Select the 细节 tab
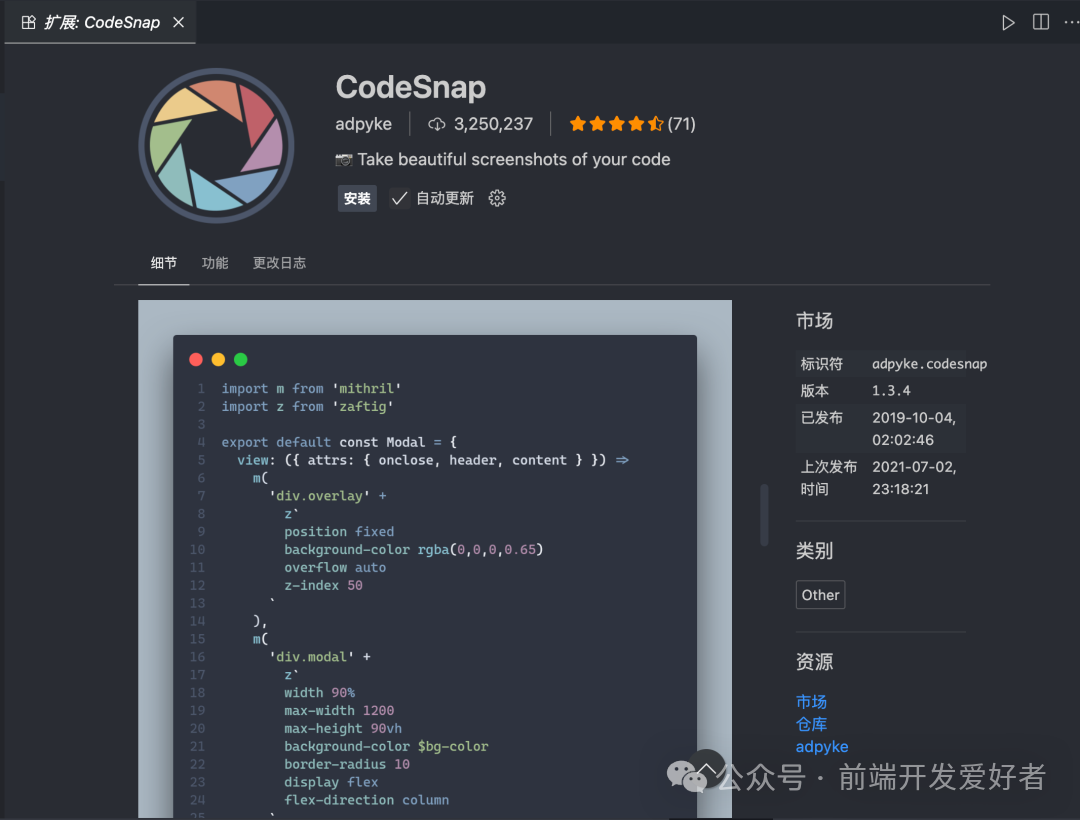Viewport: 1080px width, 820px height. (163, 263)
